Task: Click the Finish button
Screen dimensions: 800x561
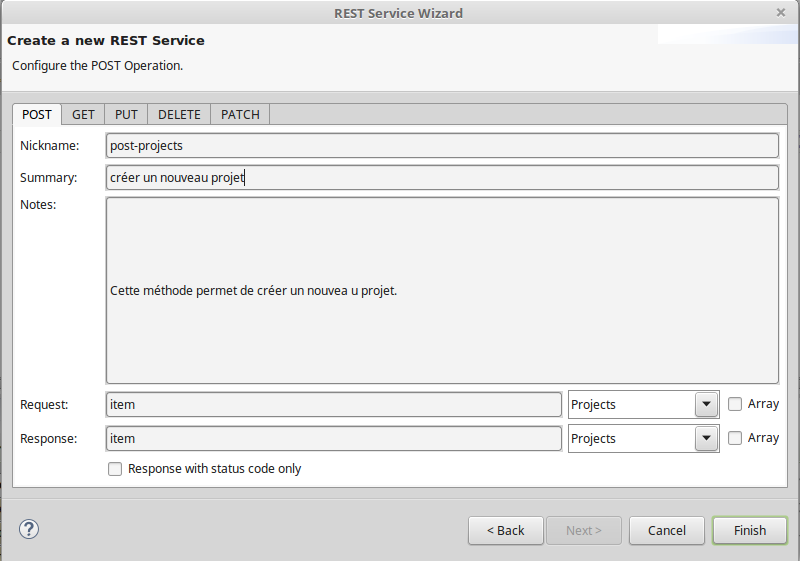Action: pos(749,530)
